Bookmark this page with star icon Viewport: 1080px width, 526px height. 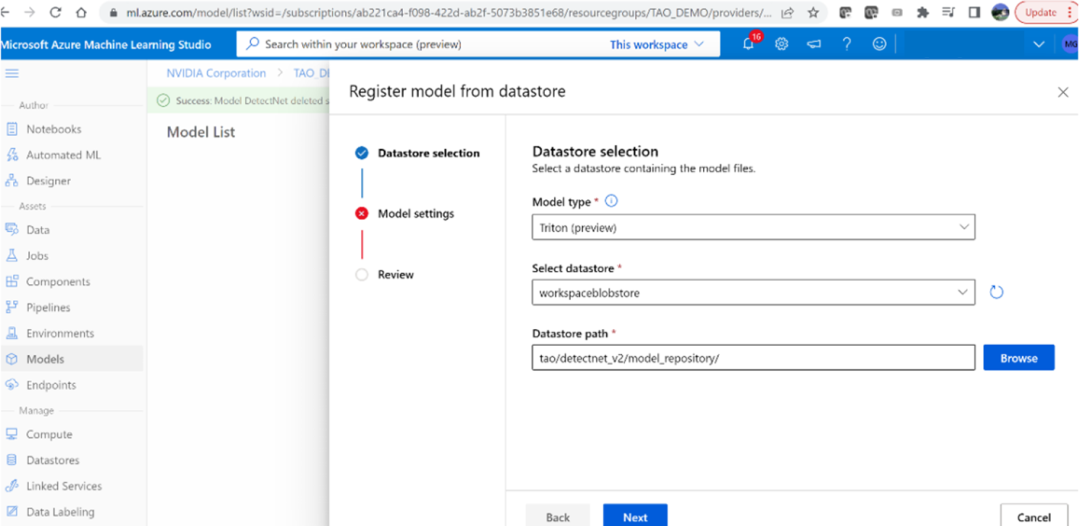813,12
